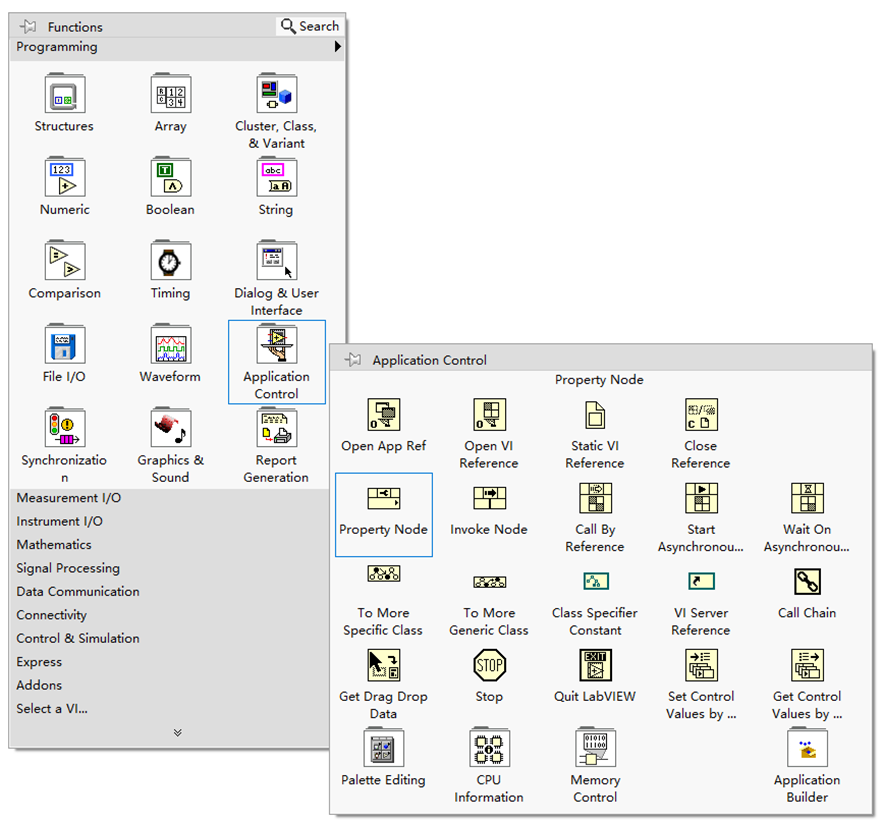Select the Open App Ref function
The image size is (882, 822).
[384, 415]
